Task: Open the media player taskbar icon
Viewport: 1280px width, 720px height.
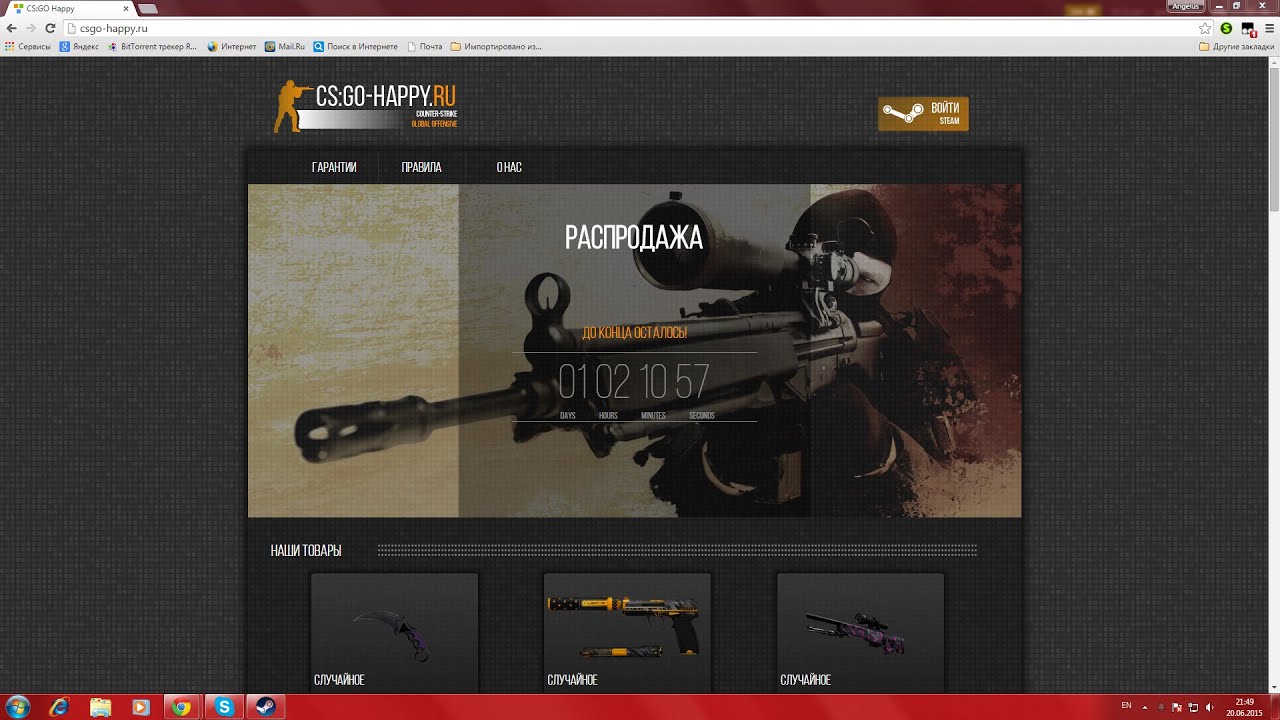Action: pyautogui.click(x=141, y=707)
